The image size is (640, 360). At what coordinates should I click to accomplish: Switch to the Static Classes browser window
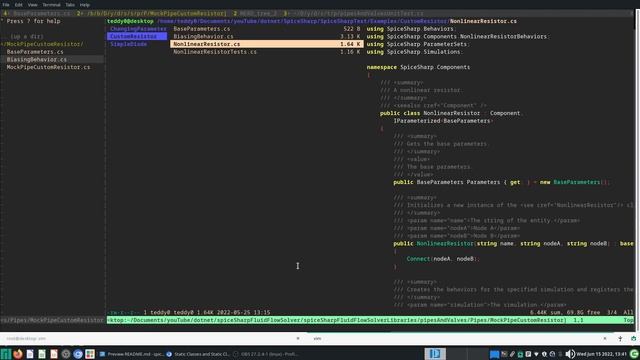point(198,354)
